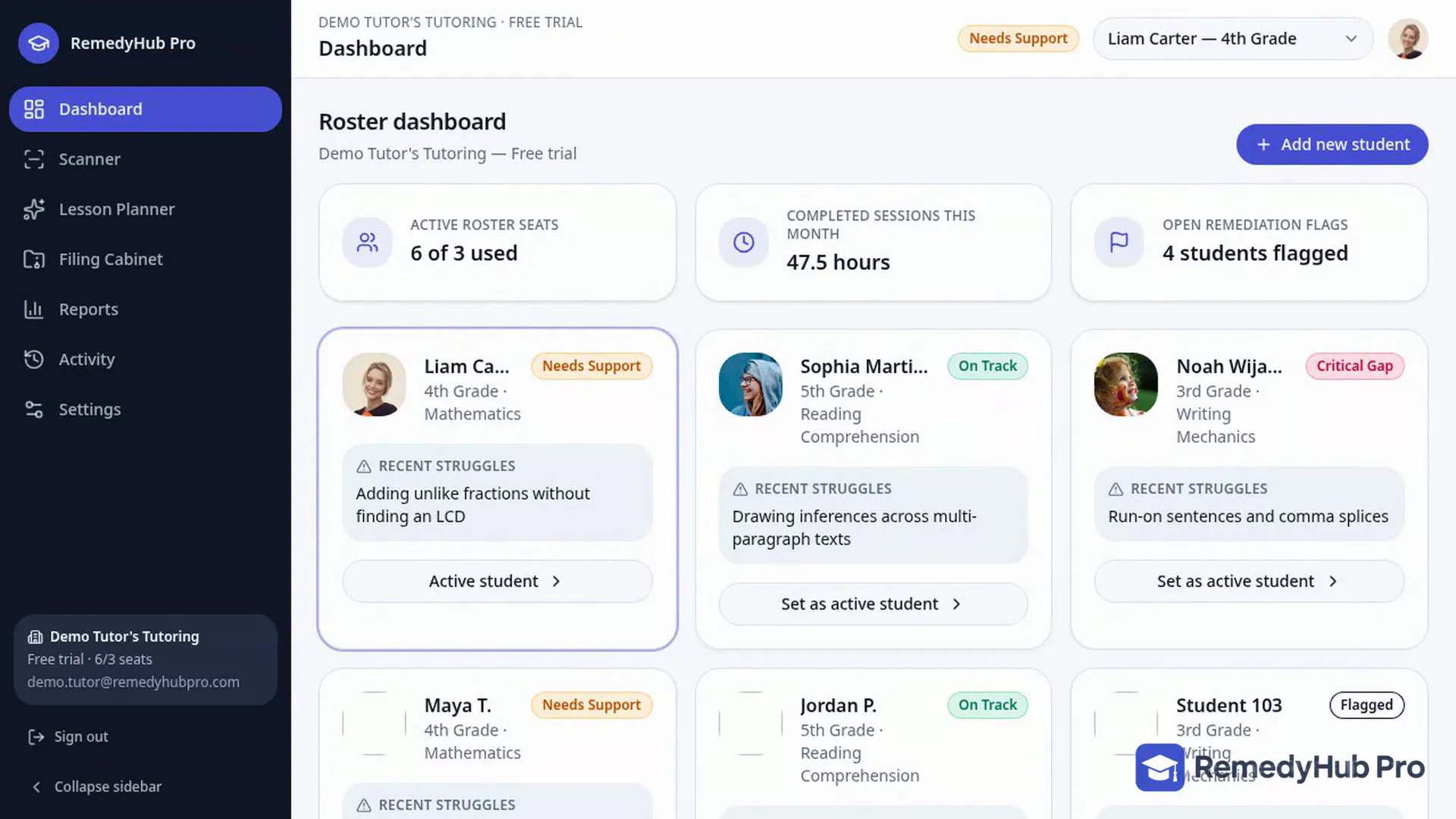Click the Roster dashboard heading
Image resolution: width=1456 pixels, height=819 pixels.
(x=412, y=122)
